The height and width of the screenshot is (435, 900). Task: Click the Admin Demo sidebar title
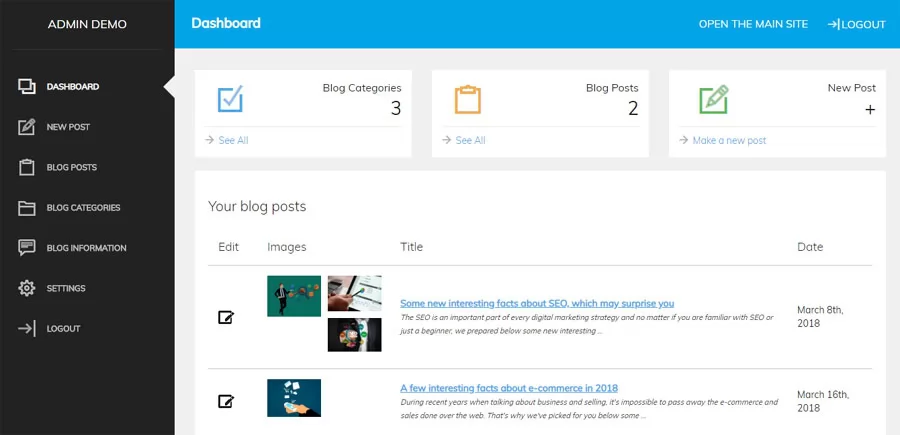click(87, 24)
